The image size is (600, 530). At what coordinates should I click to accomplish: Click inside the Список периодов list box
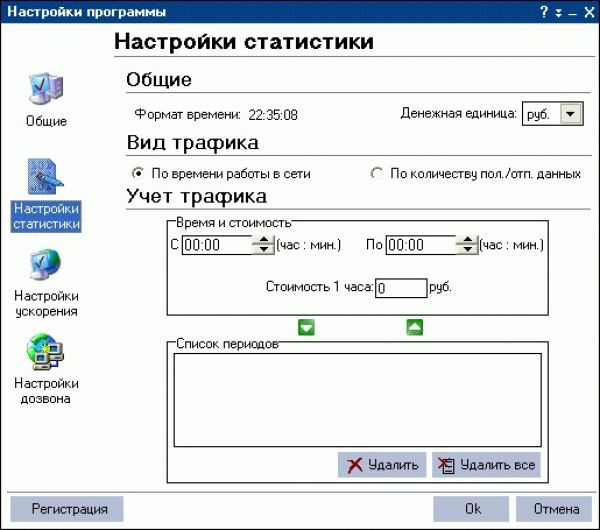pyautogui.click(x=357, y=400)
